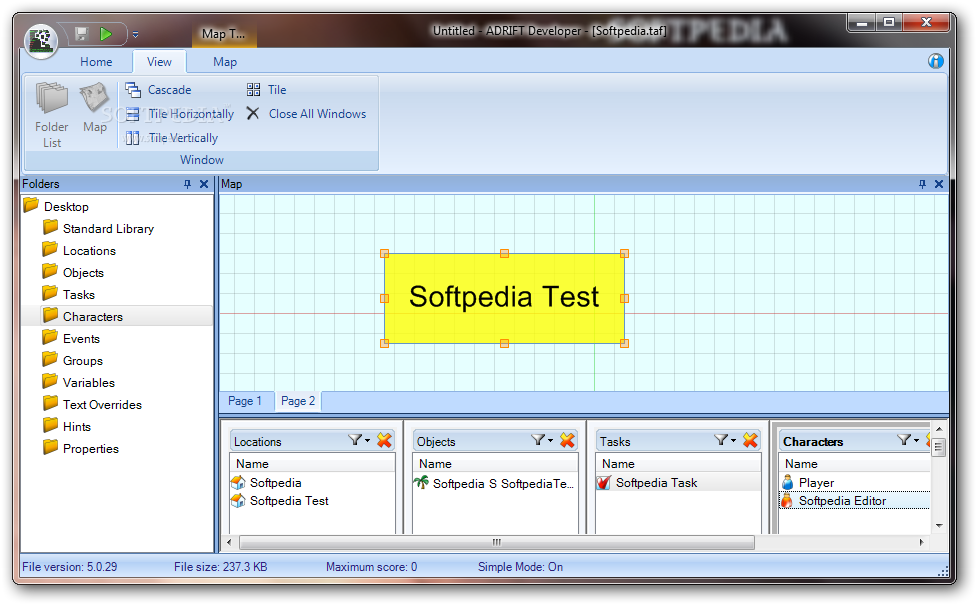The height and width of the screenshot is (605, 977).
Task: Sort Tasks by Name column header
Action: (679, 464)
